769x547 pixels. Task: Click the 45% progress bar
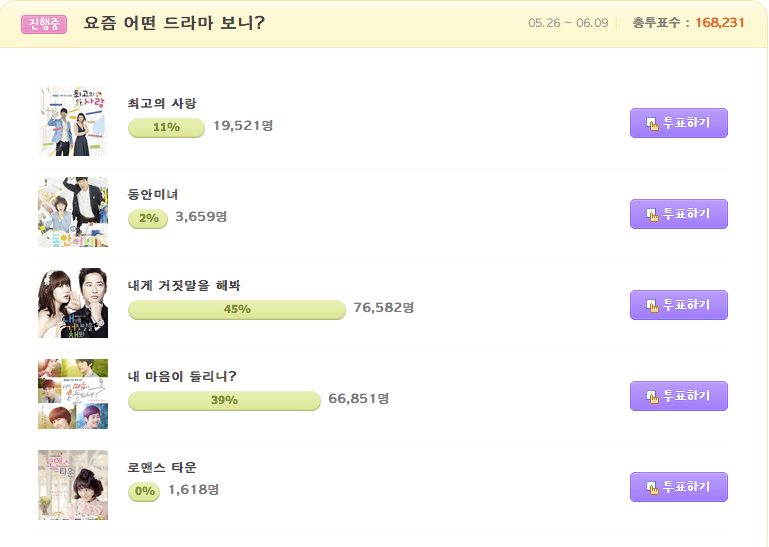click(237, 310)
